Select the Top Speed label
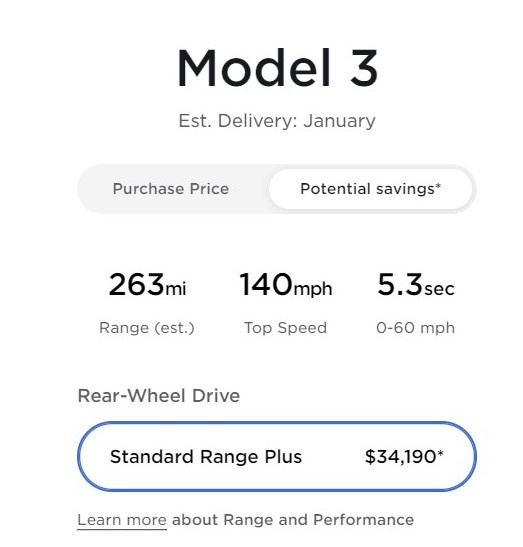The height and width of the screenshot is (547, 523). click(x=285, y=328)
